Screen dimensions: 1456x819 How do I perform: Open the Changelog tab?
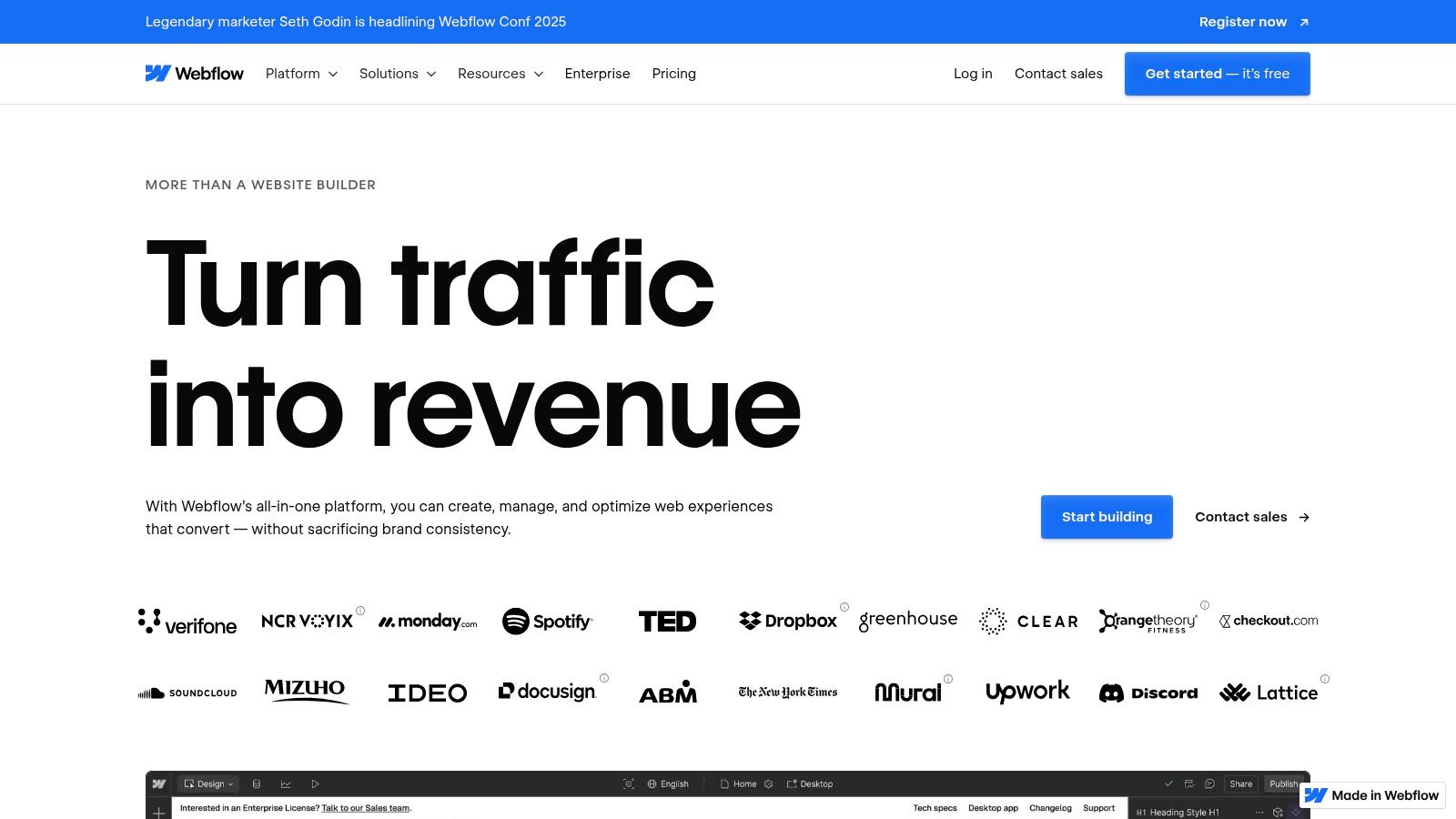pyautogui.click(x=1051, y=808)
